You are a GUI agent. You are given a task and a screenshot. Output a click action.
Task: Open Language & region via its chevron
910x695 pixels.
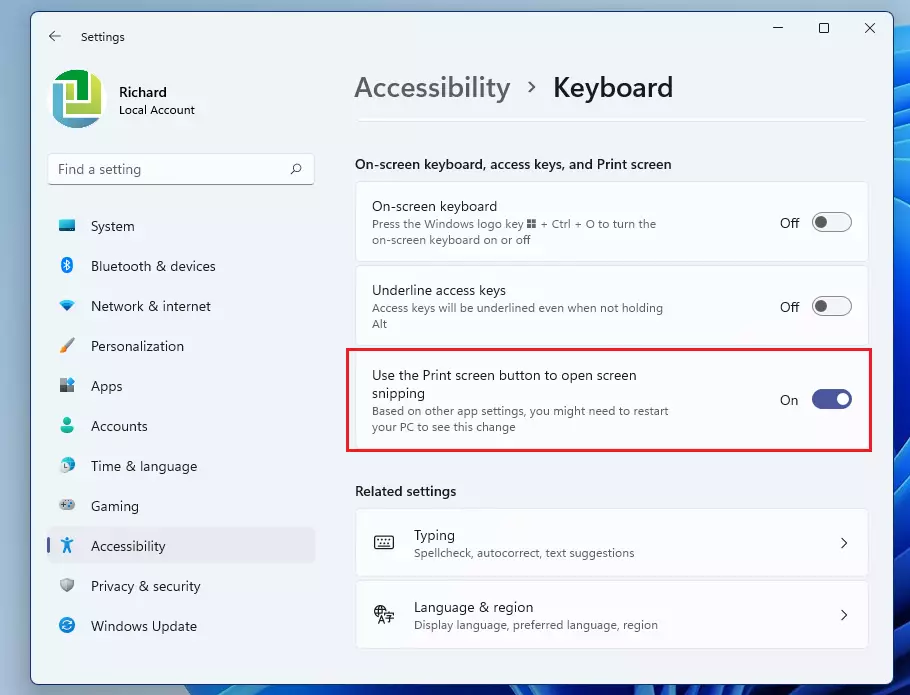click(x=844, y=615)
